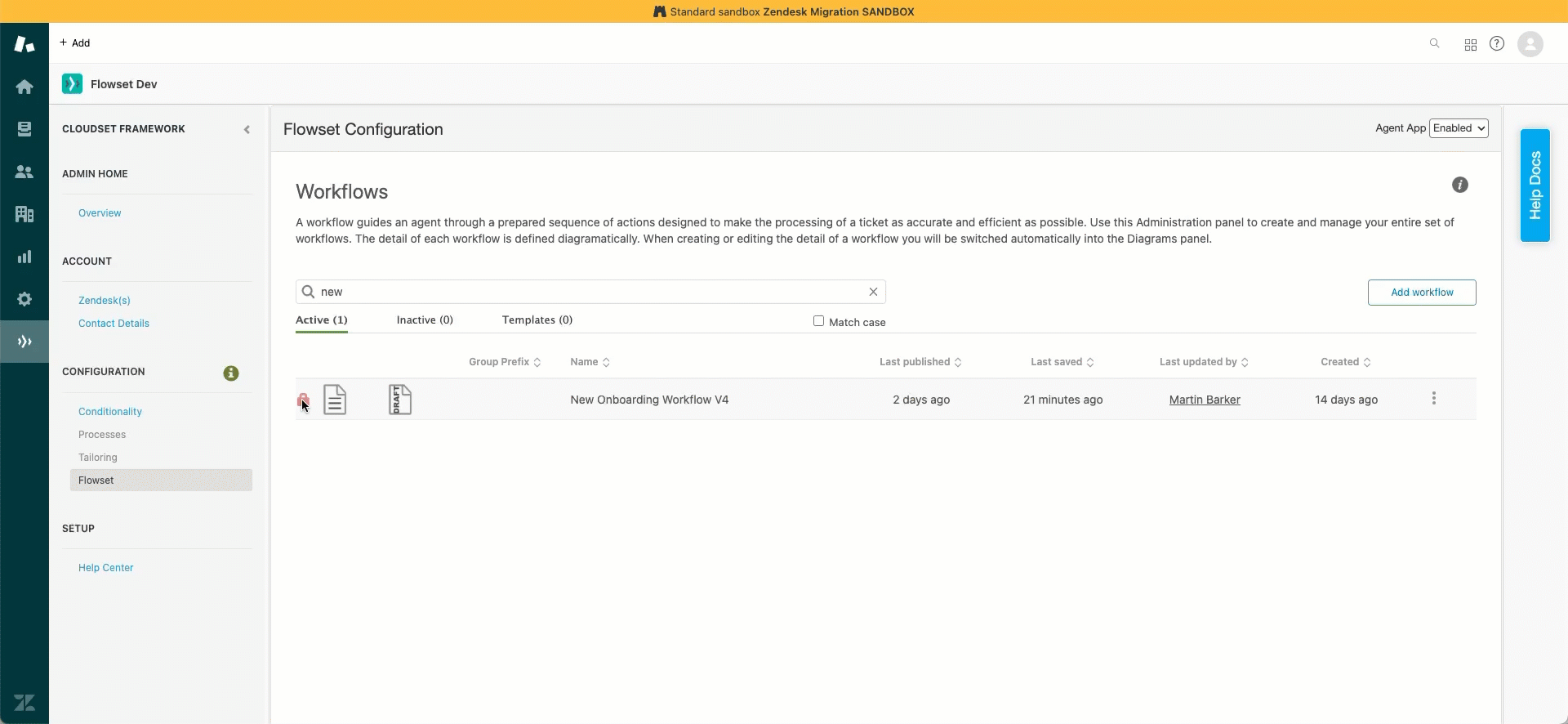Sort by Name column

point(590,362)
